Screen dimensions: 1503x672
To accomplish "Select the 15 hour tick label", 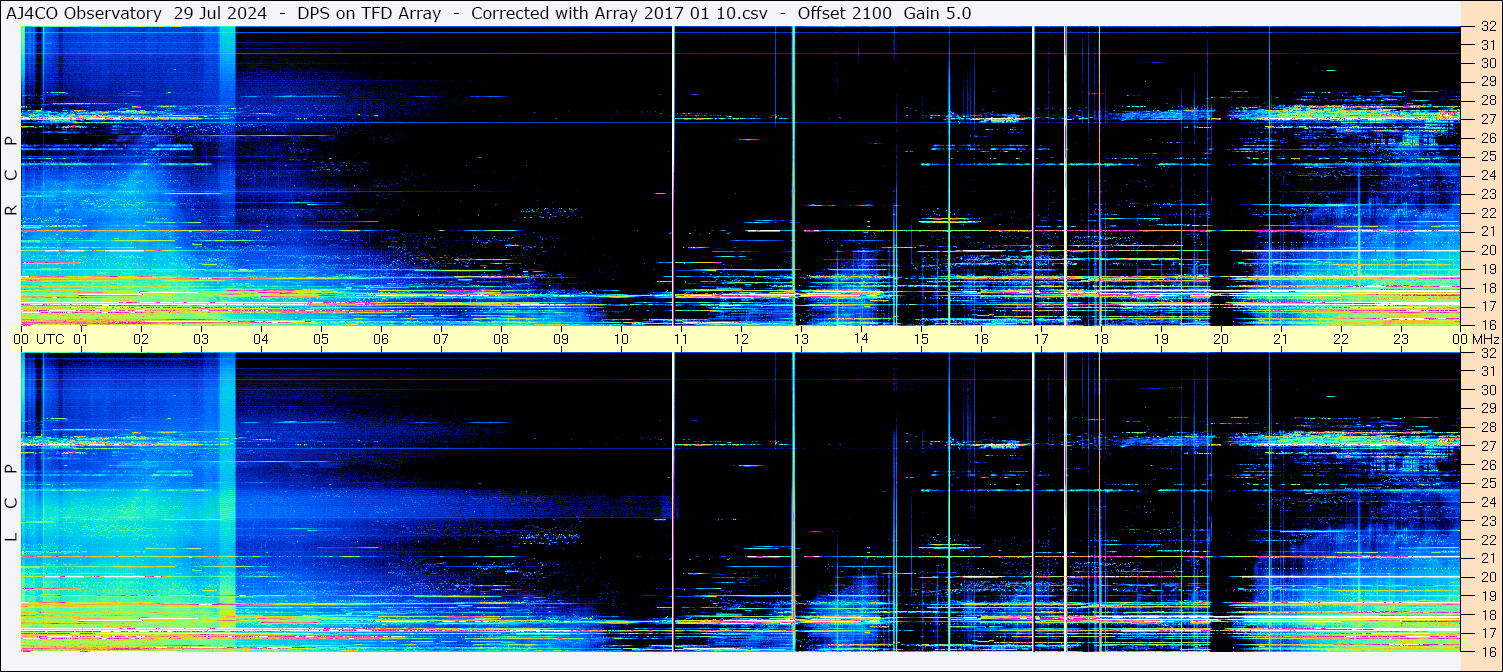I will click(921, 339).
